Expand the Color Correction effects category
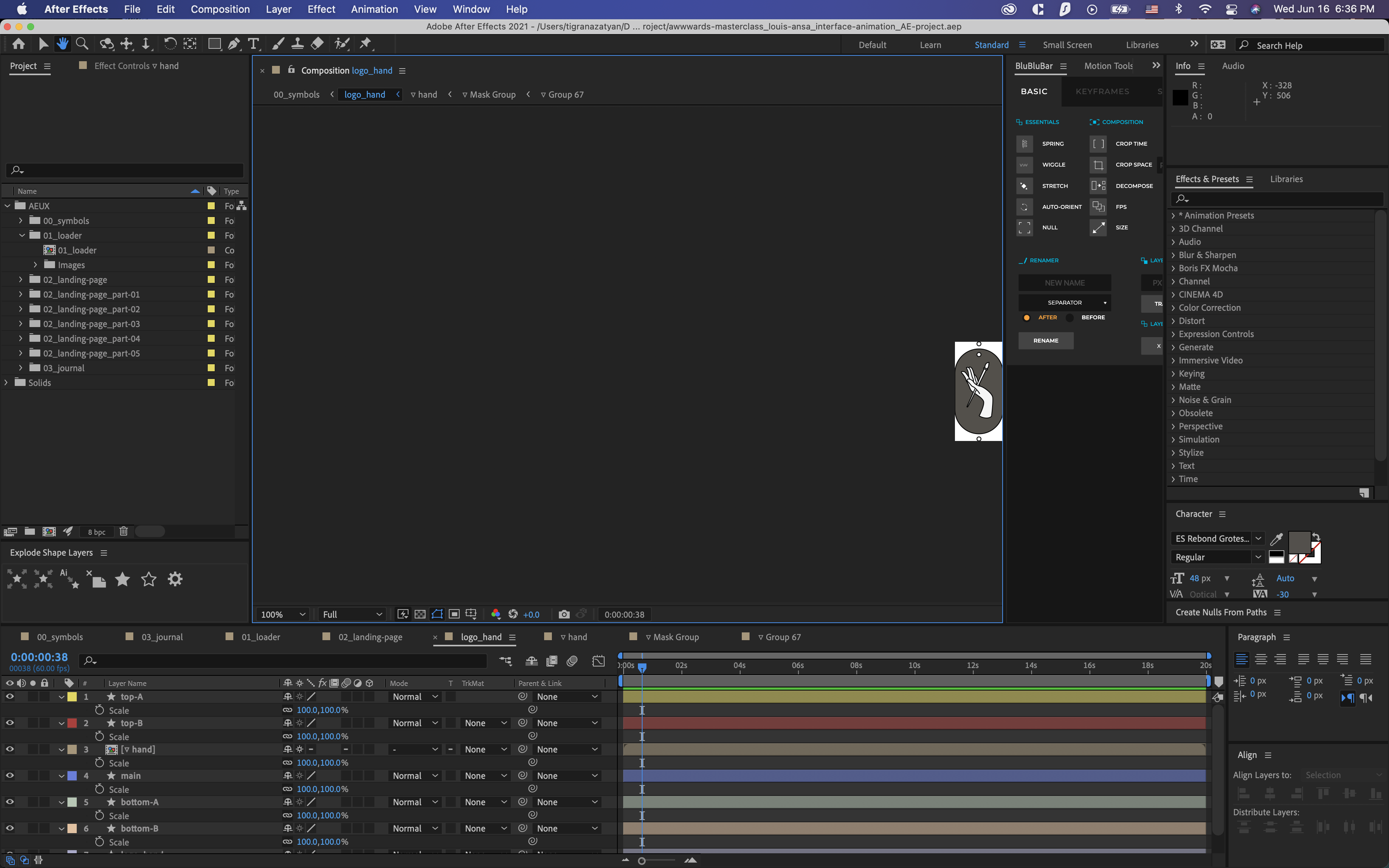The height and width of the screenshot is (868, 1389). pyautogui.click(x=1174, y=308)
